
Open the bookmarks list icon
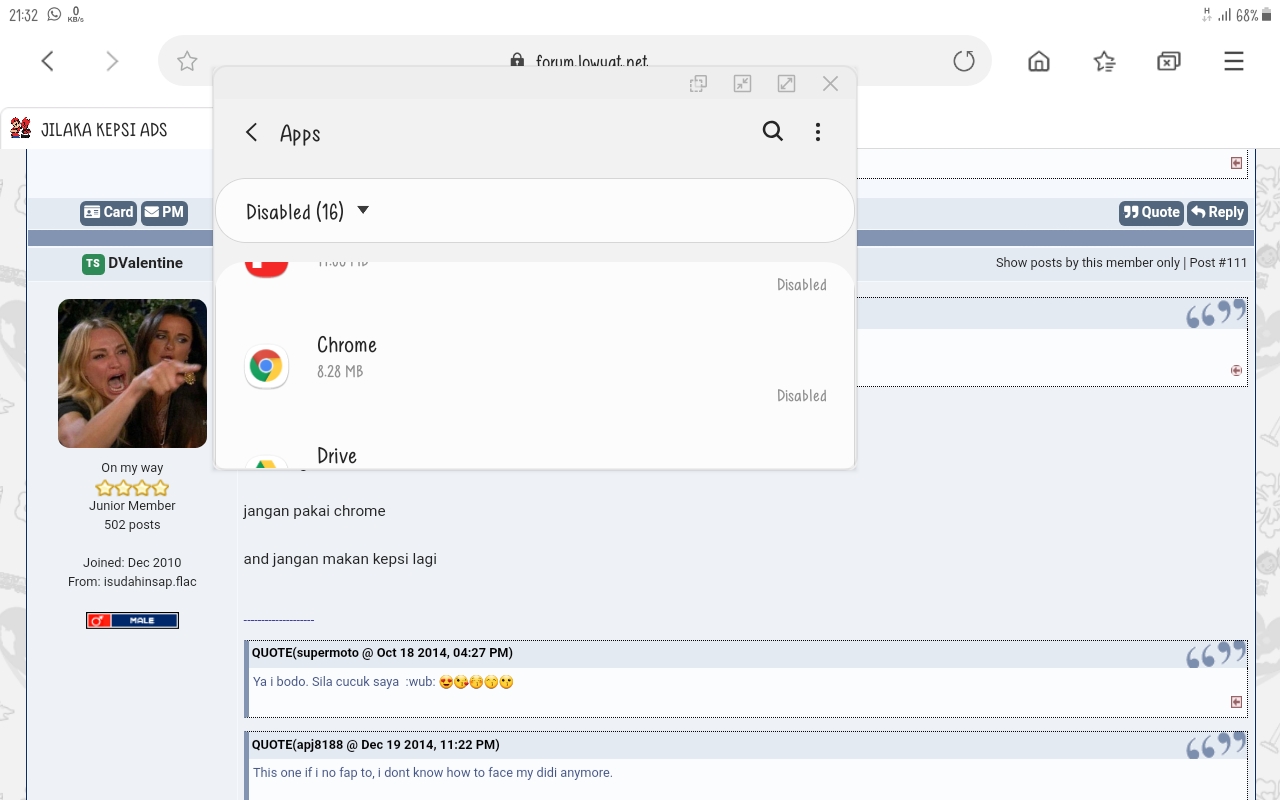click(1104, 61)
